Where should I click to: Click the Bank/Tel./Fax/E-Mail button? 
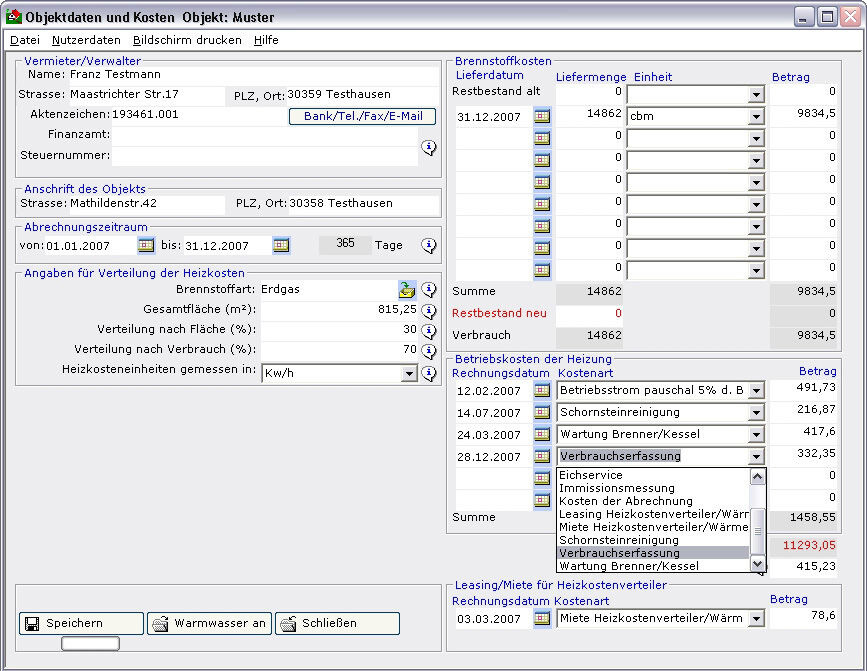click(362, 116)
